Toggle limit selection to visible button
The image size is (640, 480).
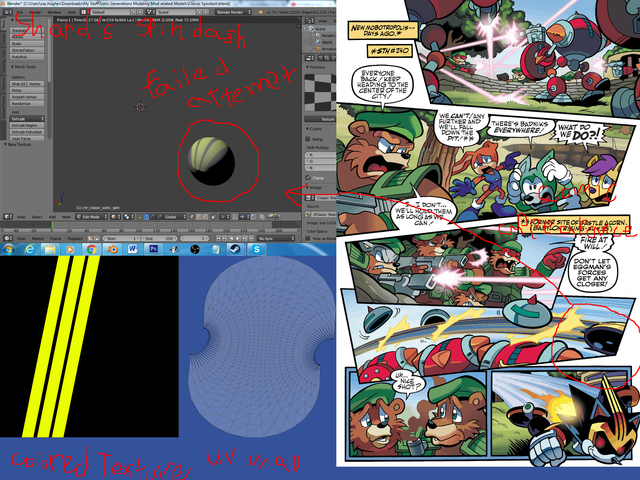213,217
